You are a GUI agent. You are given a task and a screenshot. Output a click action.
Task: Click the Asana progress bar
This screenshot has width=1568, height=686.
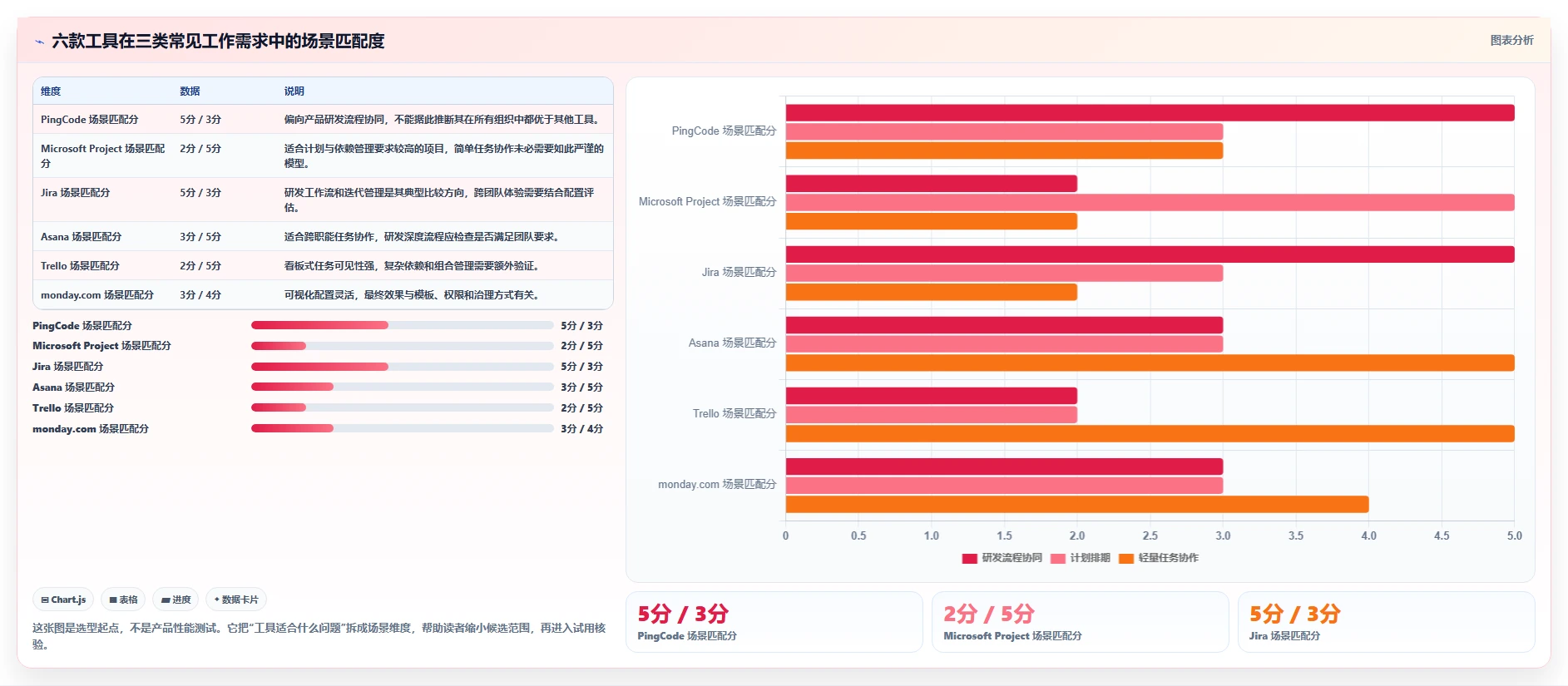403,387
